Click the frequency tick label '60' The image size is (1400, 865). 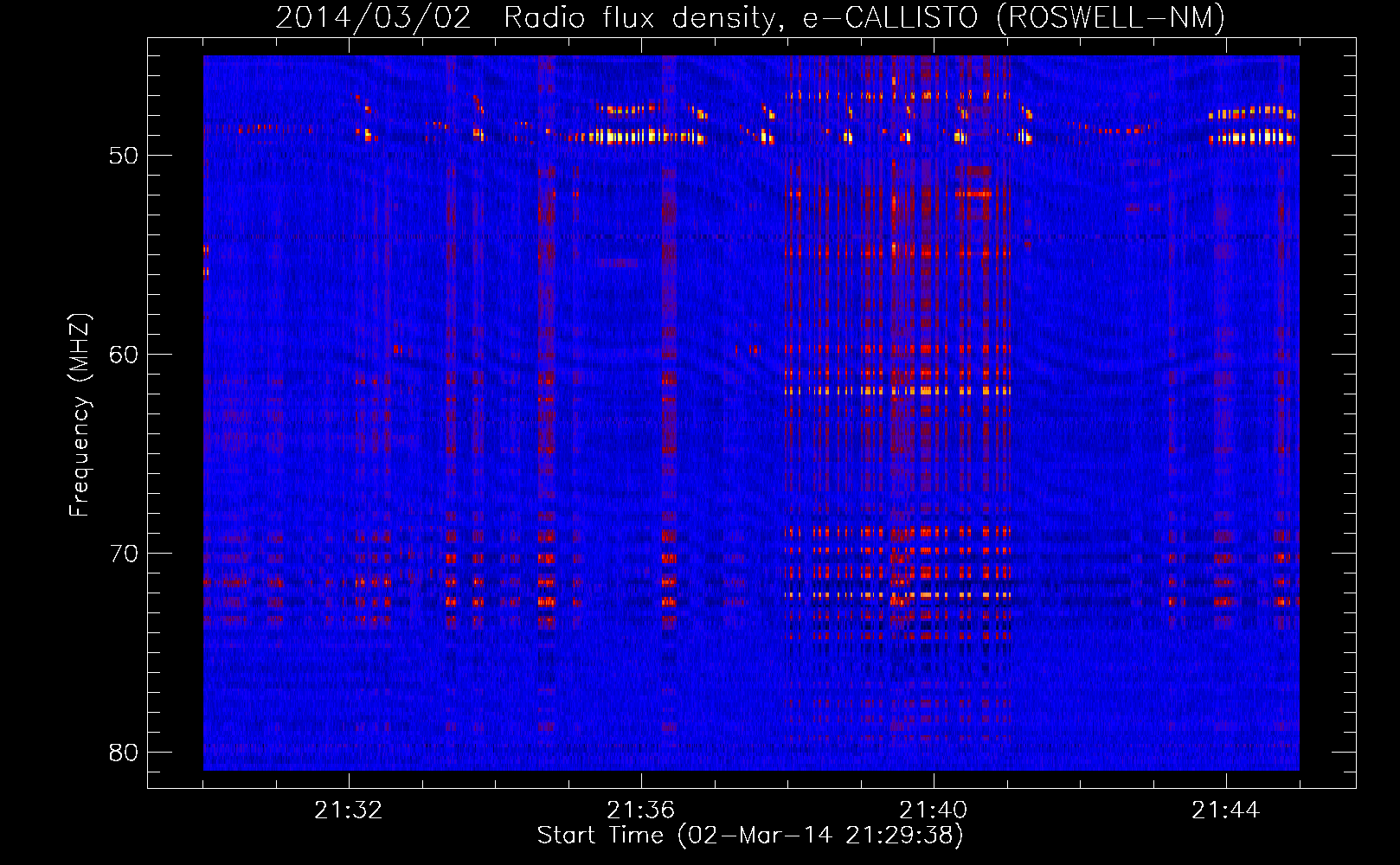pyautogui.click(x=124, y=355)
